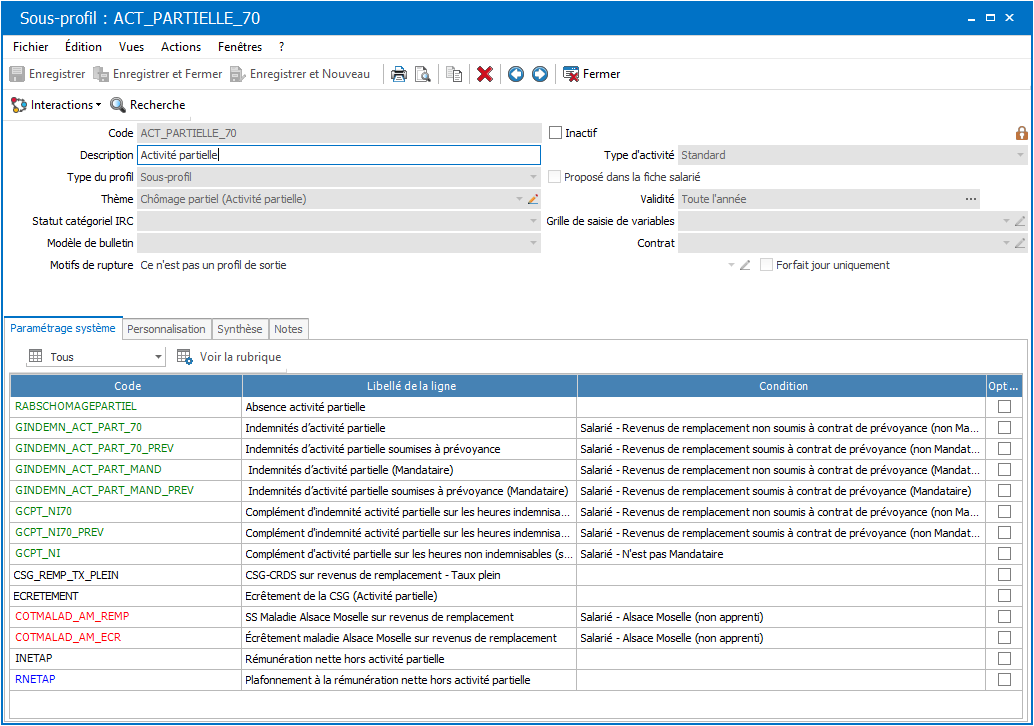
Task: Go to previous record arrow
Action: [x=516, y=74]
